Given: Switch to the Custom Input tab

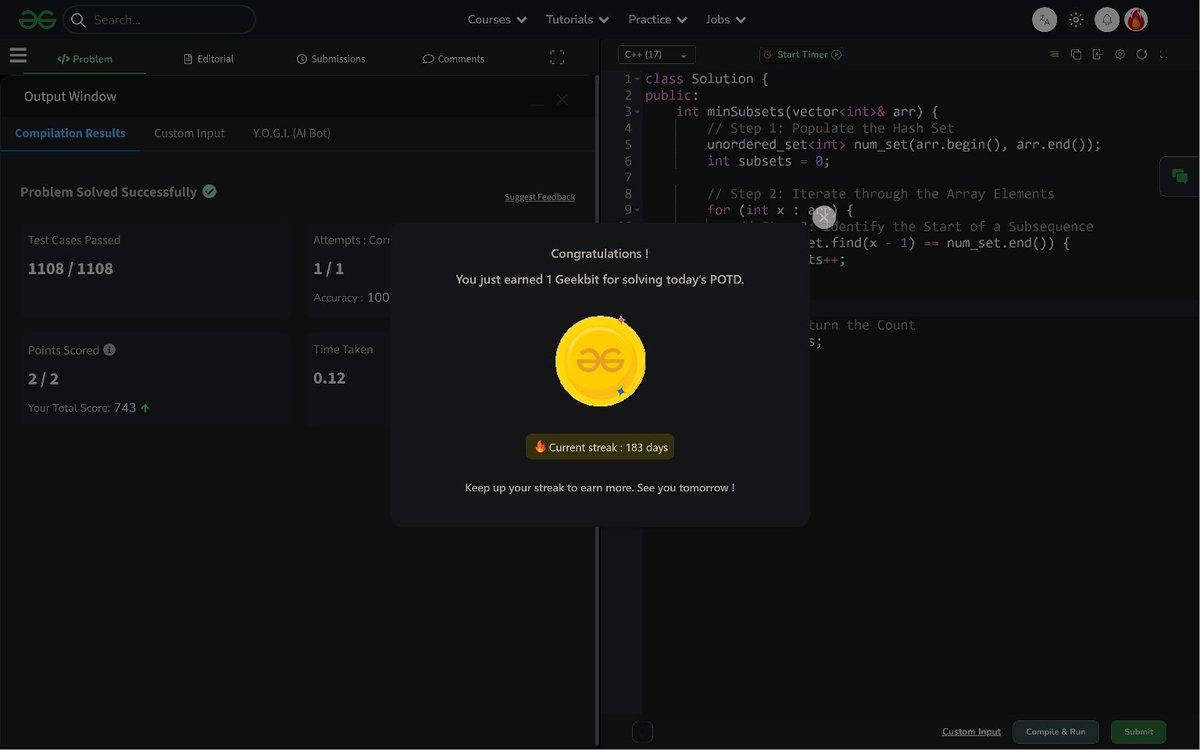Looking at the screenshot, I should (x=189, y=133).
